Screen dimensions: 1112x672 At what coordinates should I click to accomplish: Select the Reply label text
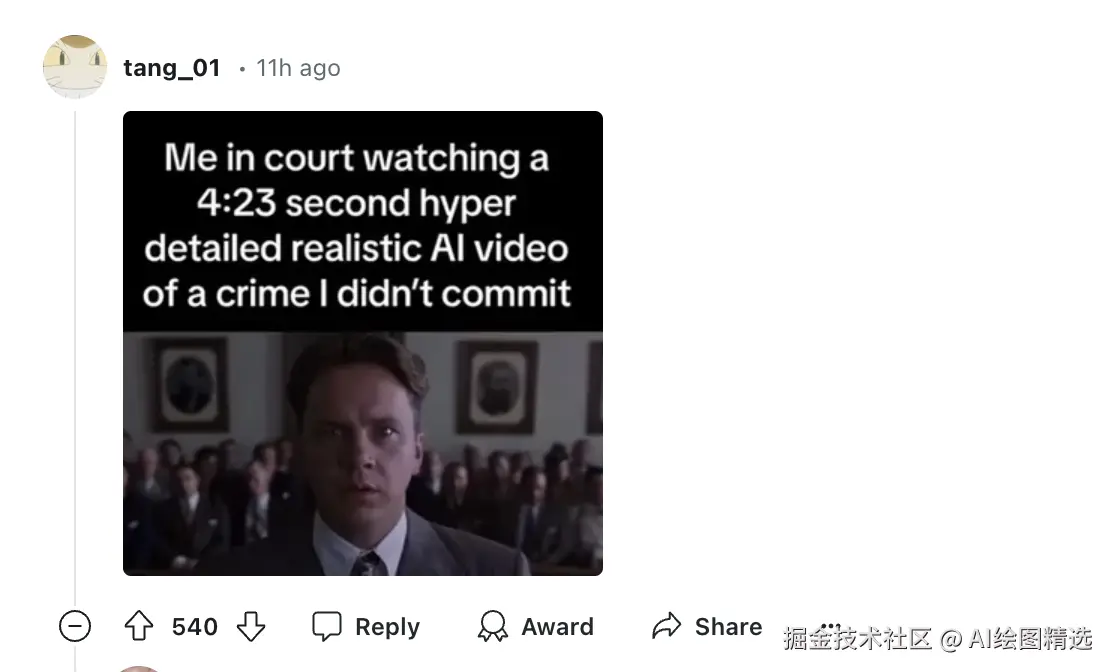point(387,627)
